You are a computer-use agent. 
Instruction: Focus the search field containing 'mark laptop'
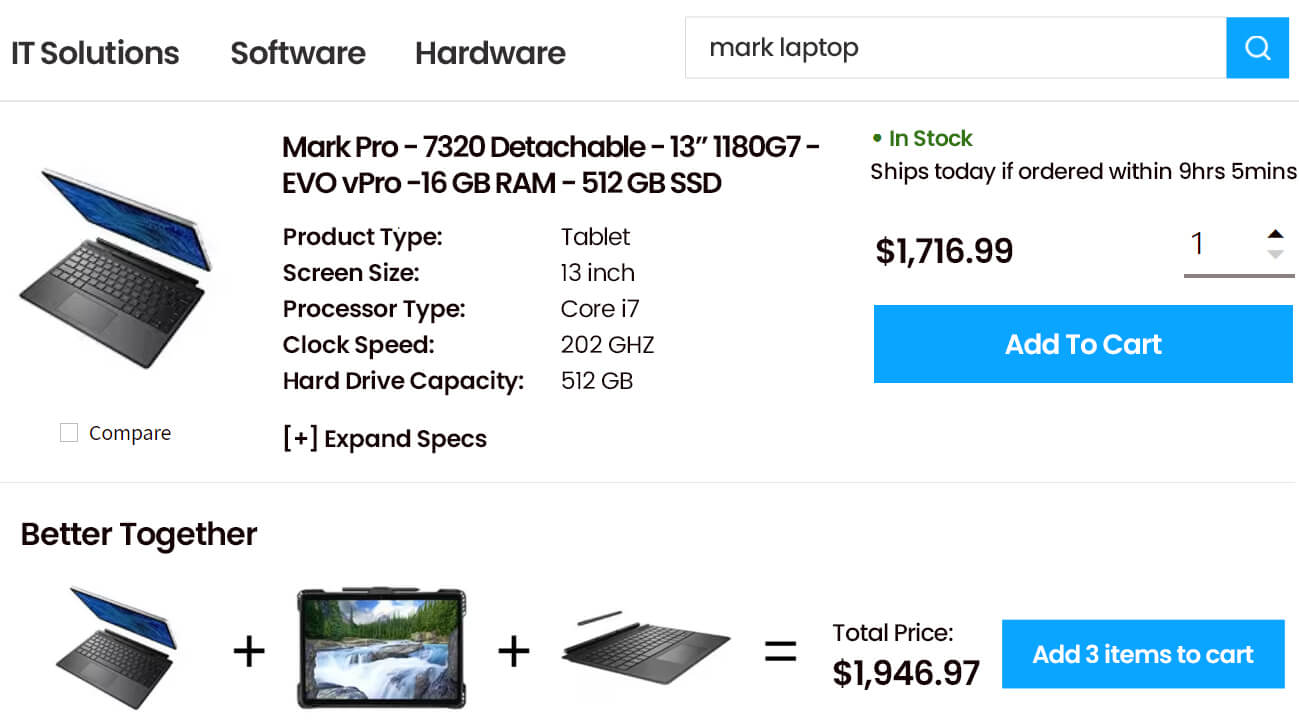(955, 48)
